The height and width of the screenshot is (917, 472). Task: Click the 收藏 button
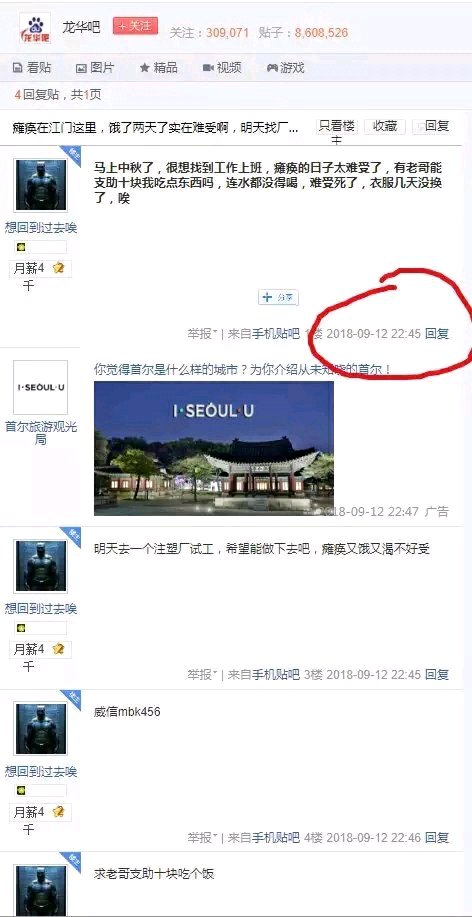pyautogui.click(x=385, y=126)
